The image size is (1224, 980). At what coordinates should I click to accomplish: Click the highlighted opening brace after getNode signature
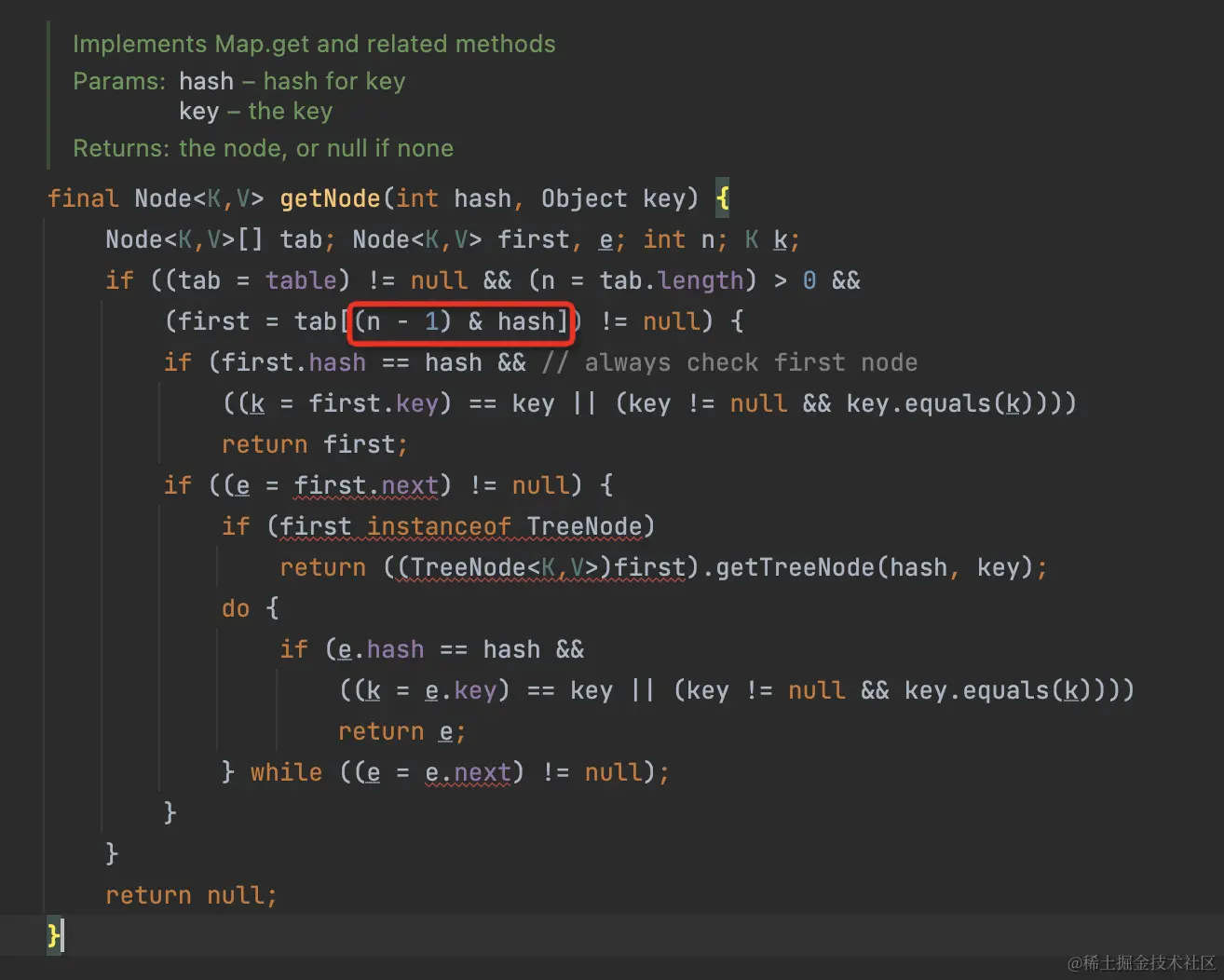723,198
